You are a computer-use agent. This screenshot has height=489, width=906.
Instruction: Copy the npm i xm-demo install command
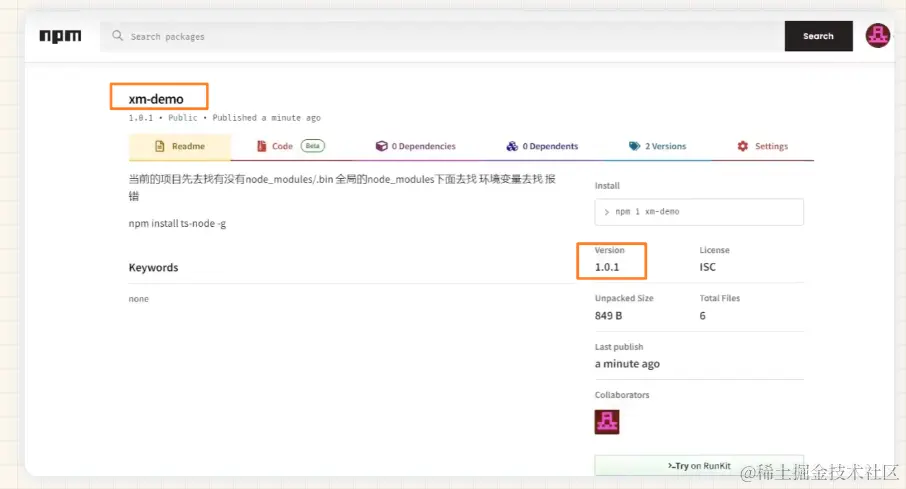(x=699, y=212)
